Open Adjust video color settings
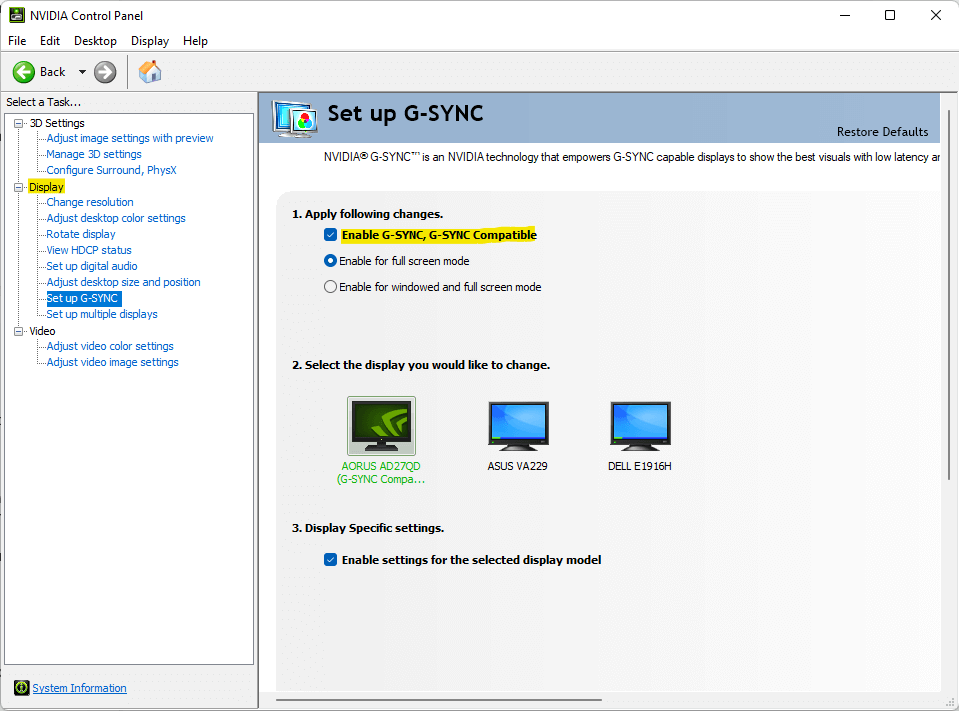 coord(110,346)
